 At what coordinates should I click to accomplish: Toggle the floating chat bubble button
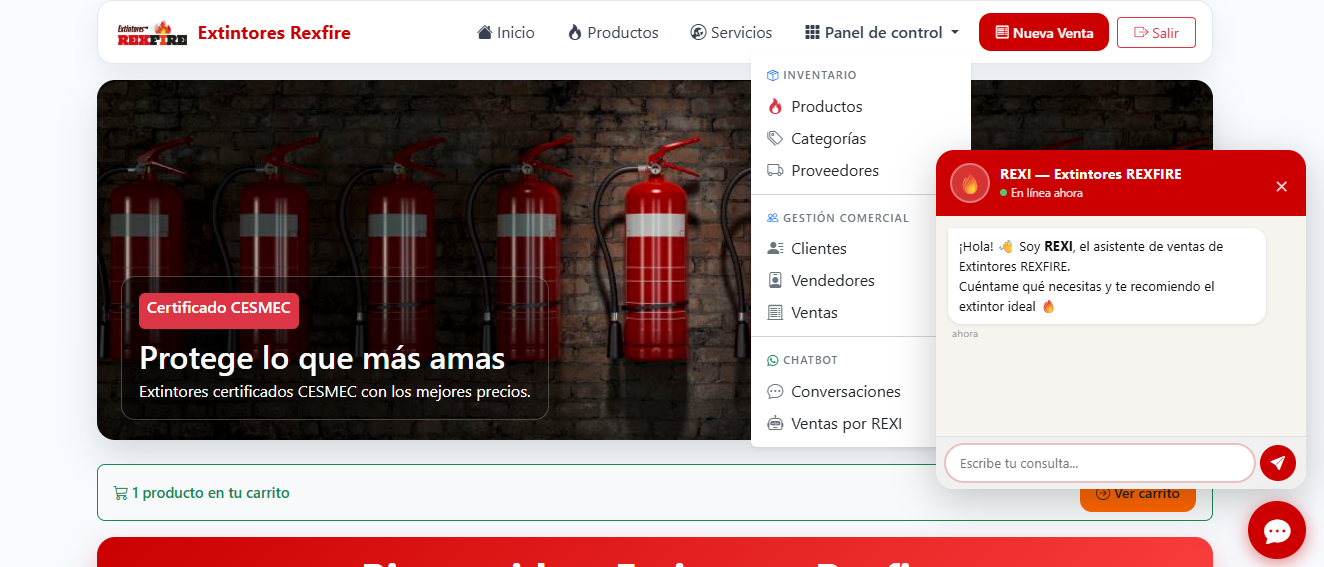(1277, 530)
